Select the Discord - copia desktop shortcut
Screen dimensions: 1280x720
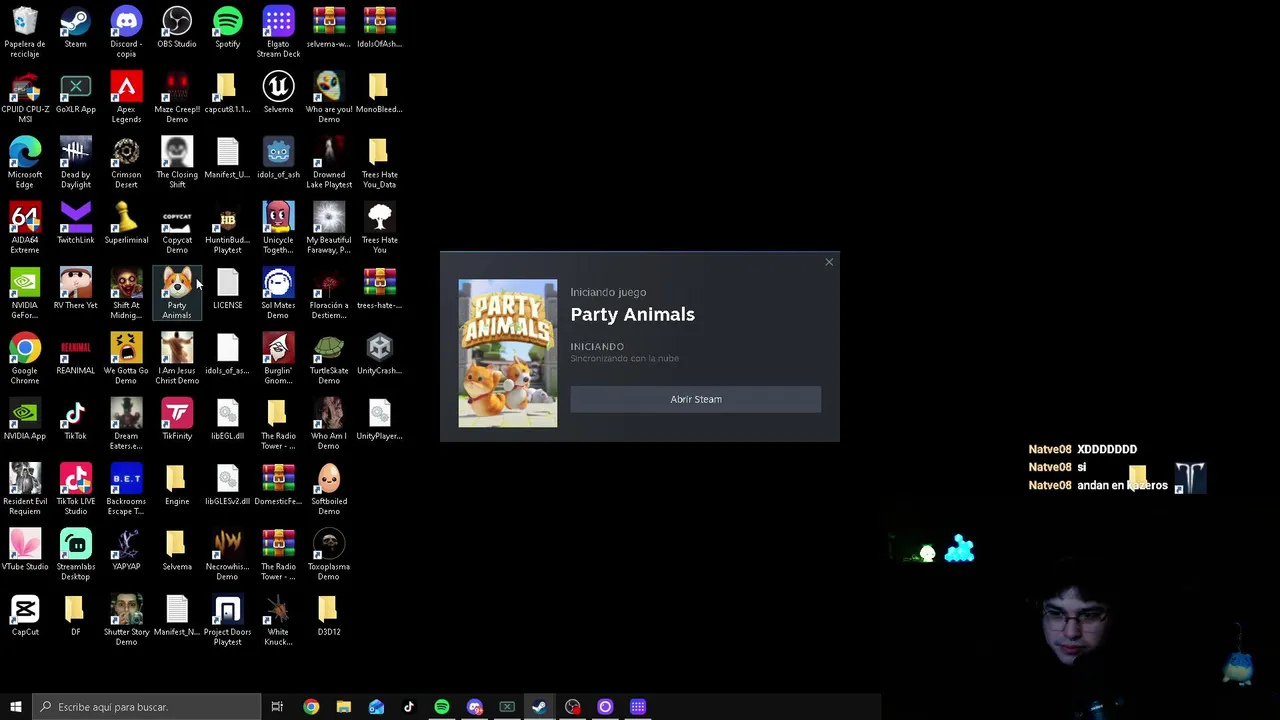[x=126, y=32]
